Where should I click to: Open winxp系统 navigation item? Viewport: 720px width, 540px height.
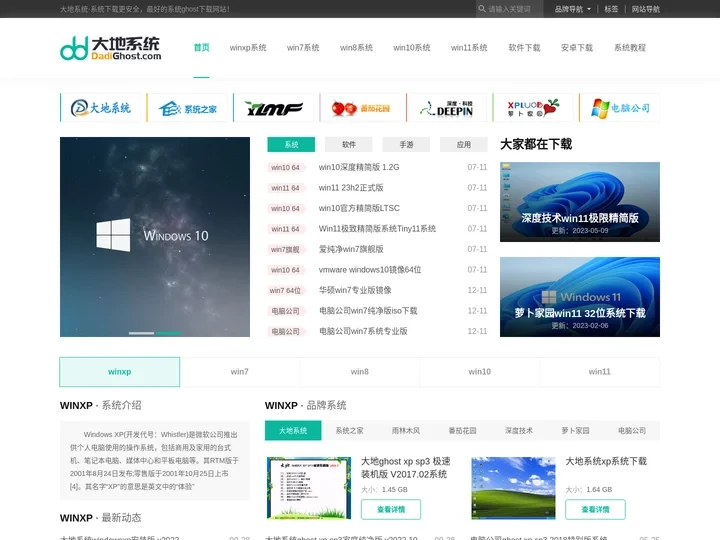pyautogui.click(x=248, y=47)
